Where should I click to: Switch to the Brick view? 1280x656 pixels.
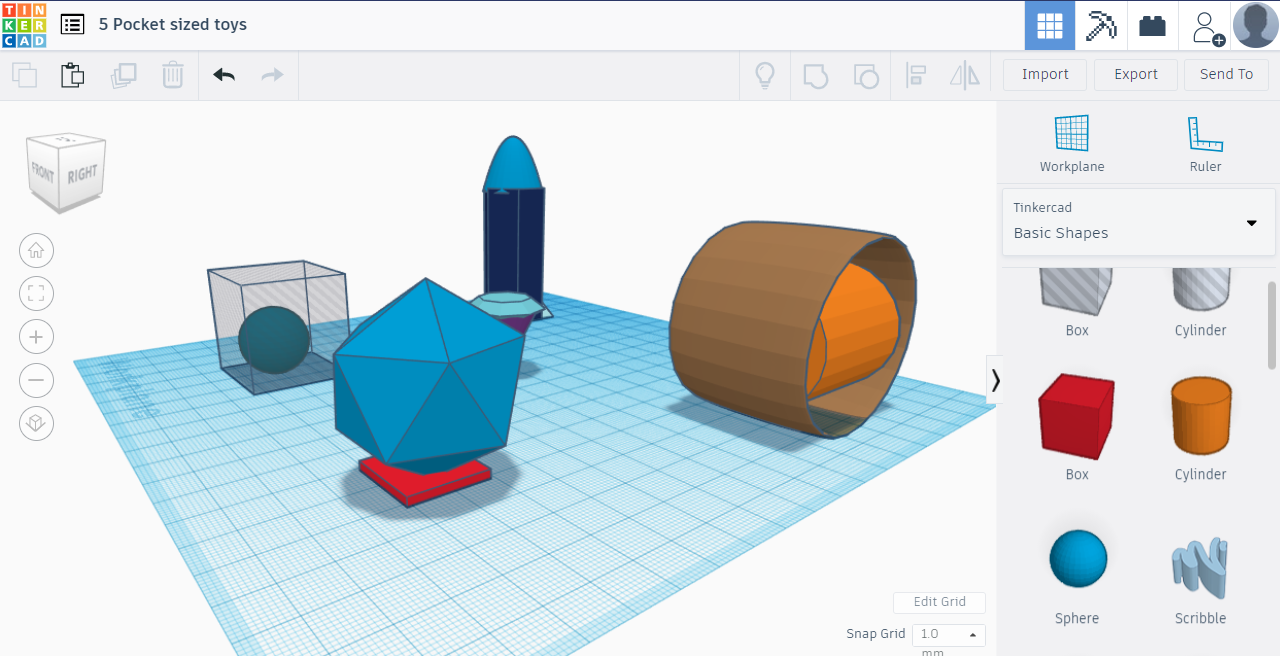[x=1152, y=25]
